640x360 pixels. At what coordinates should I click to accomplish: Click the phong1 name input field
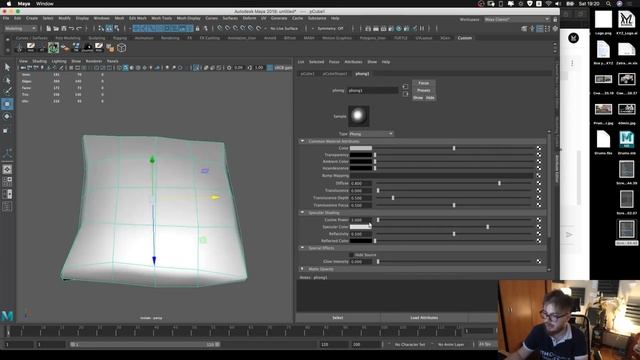373,91
